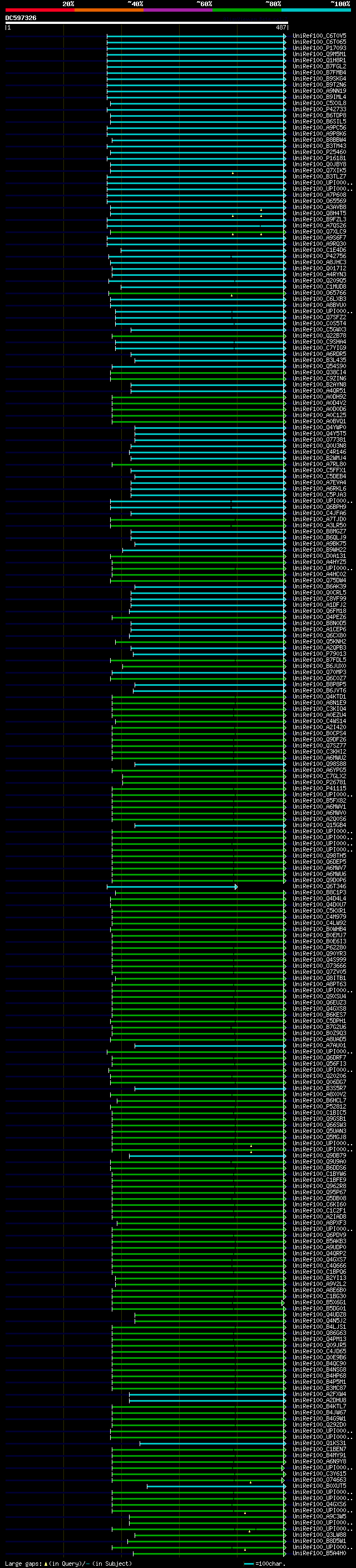Pick the UniRef100_B6JVT6 label
This screenshot has height=1568, width=356.
[x=319, y=691]
